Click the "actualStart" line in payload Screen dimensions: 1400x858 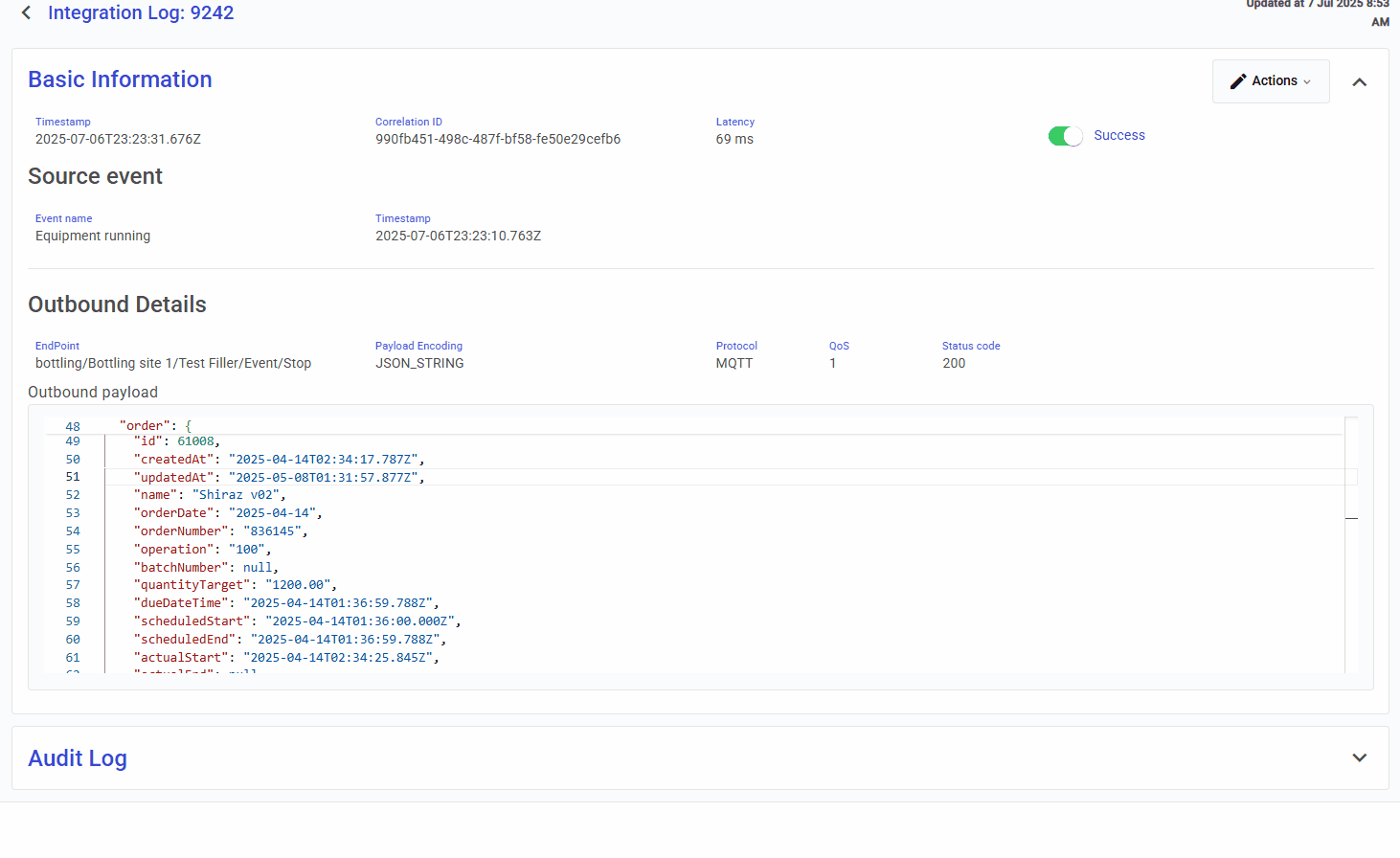(285, 658)
